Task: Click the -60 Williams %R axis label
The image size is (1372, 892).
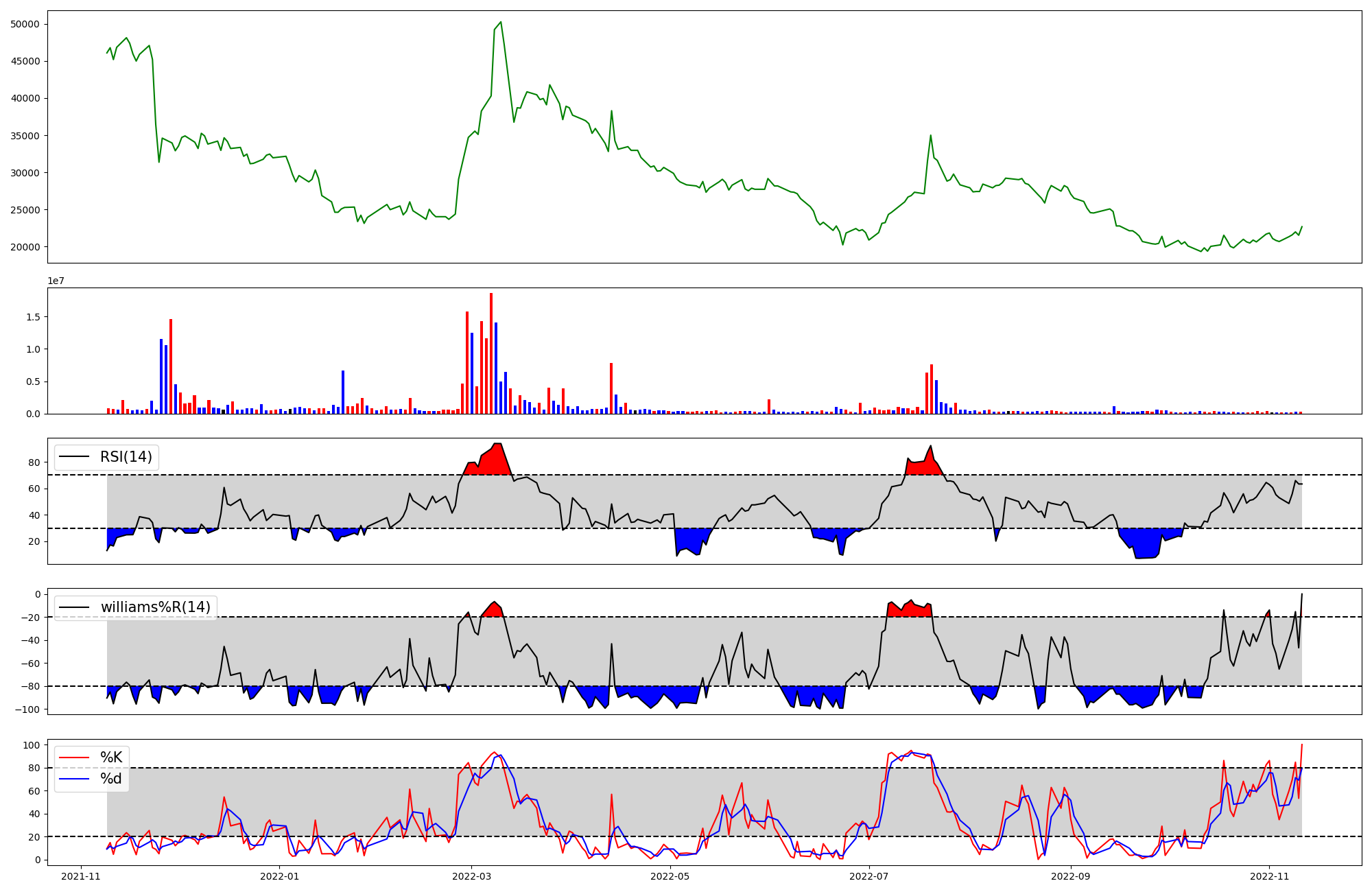Action: pos(30,663)
